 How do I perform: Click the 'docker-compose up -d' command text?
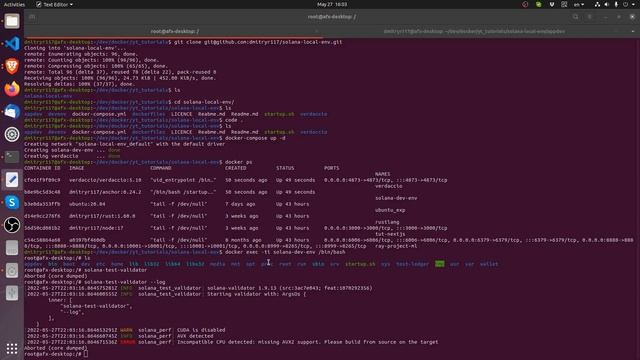click(255, 138)
